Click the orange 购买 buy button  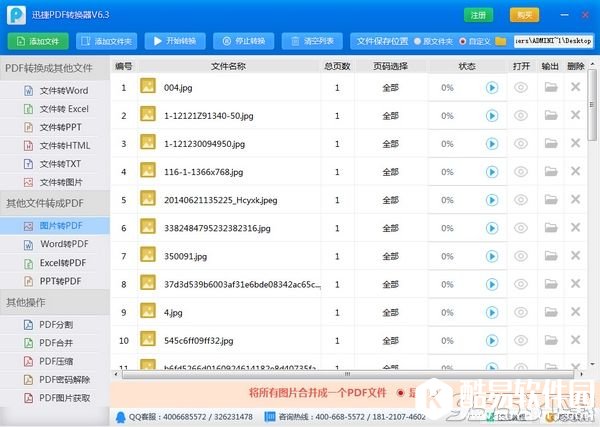click(525, 15)
